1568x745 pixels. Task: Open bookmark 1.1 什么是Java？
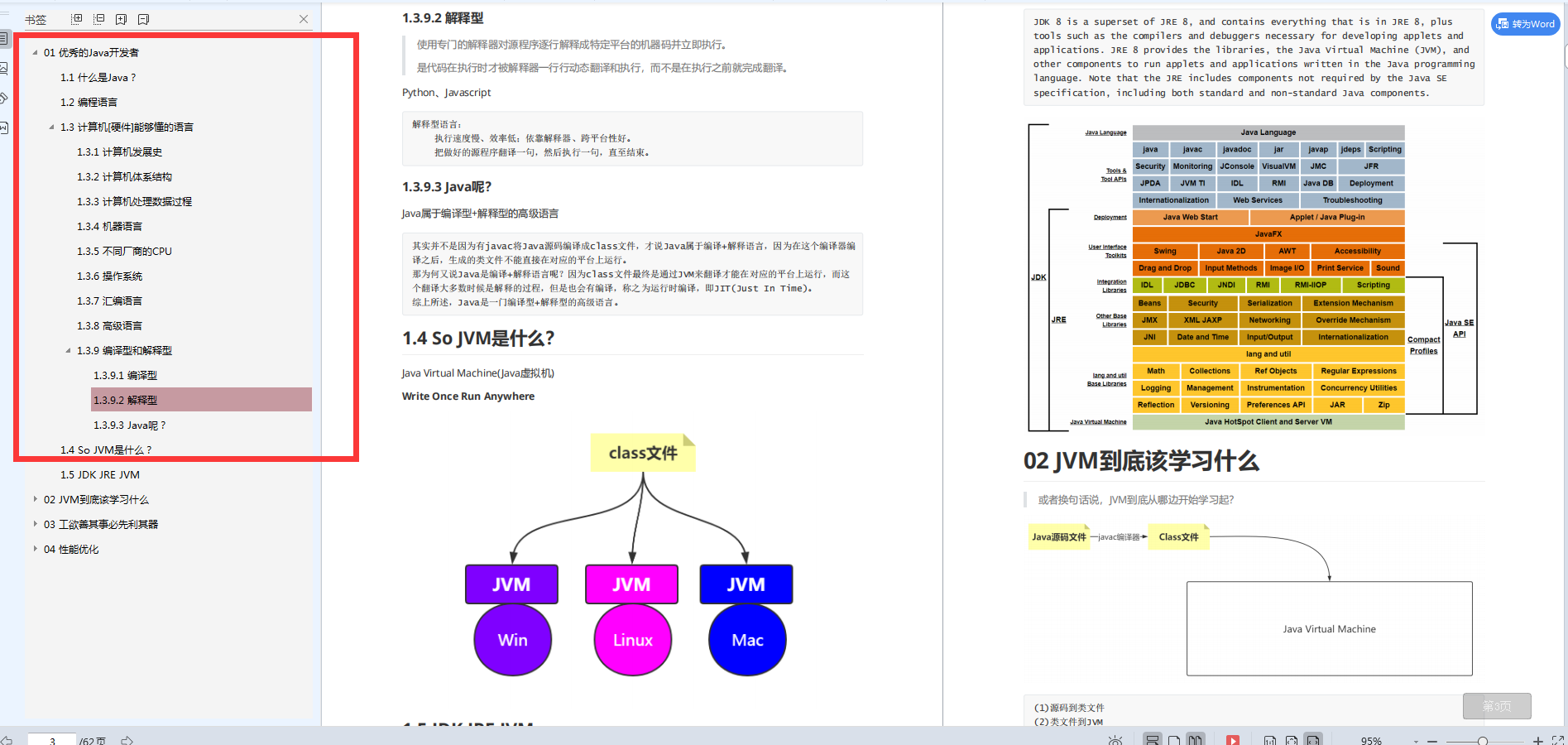(98, 77)
